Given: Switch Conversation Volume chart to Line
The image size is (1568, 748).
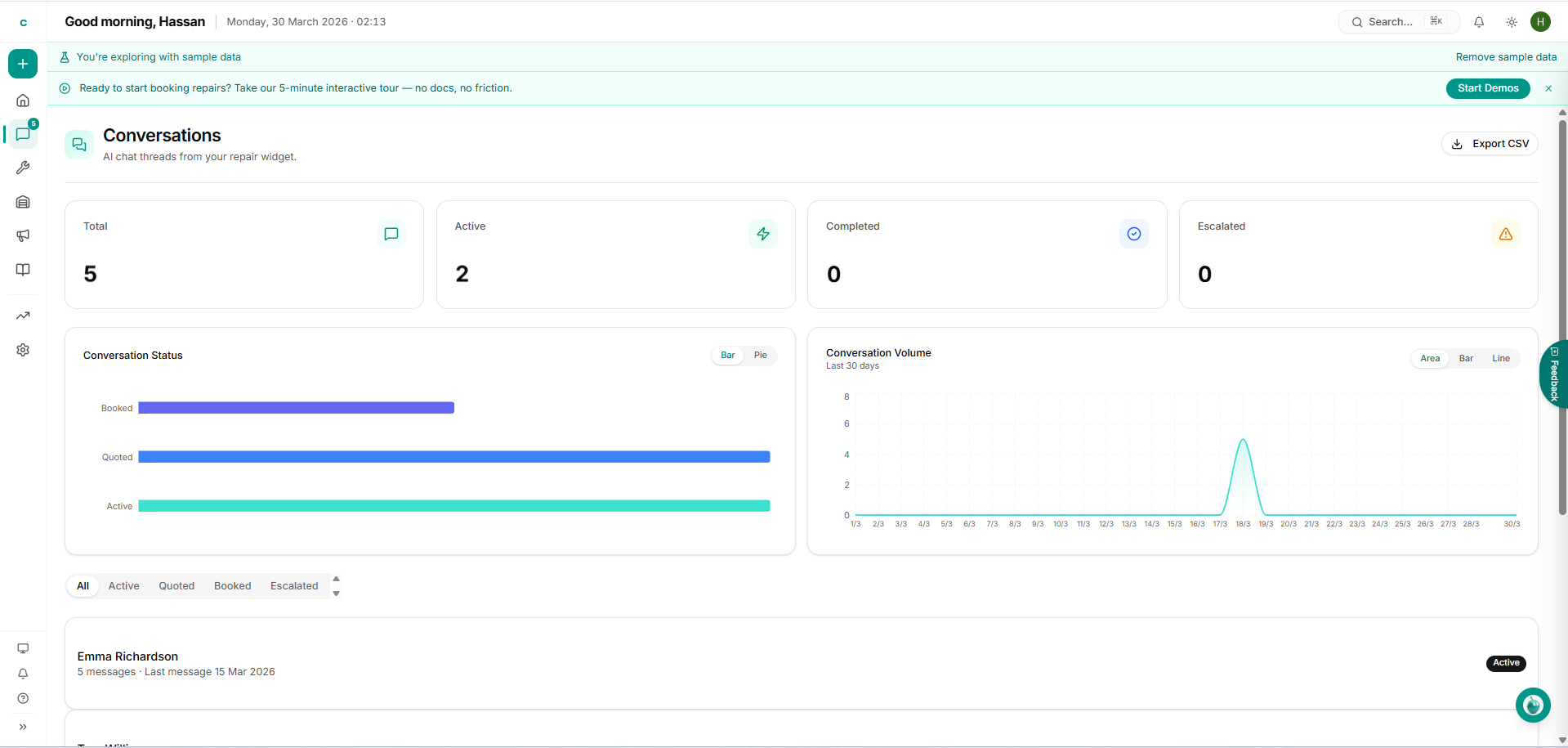Looking at the screenshot, I should tap(1500, 359).
